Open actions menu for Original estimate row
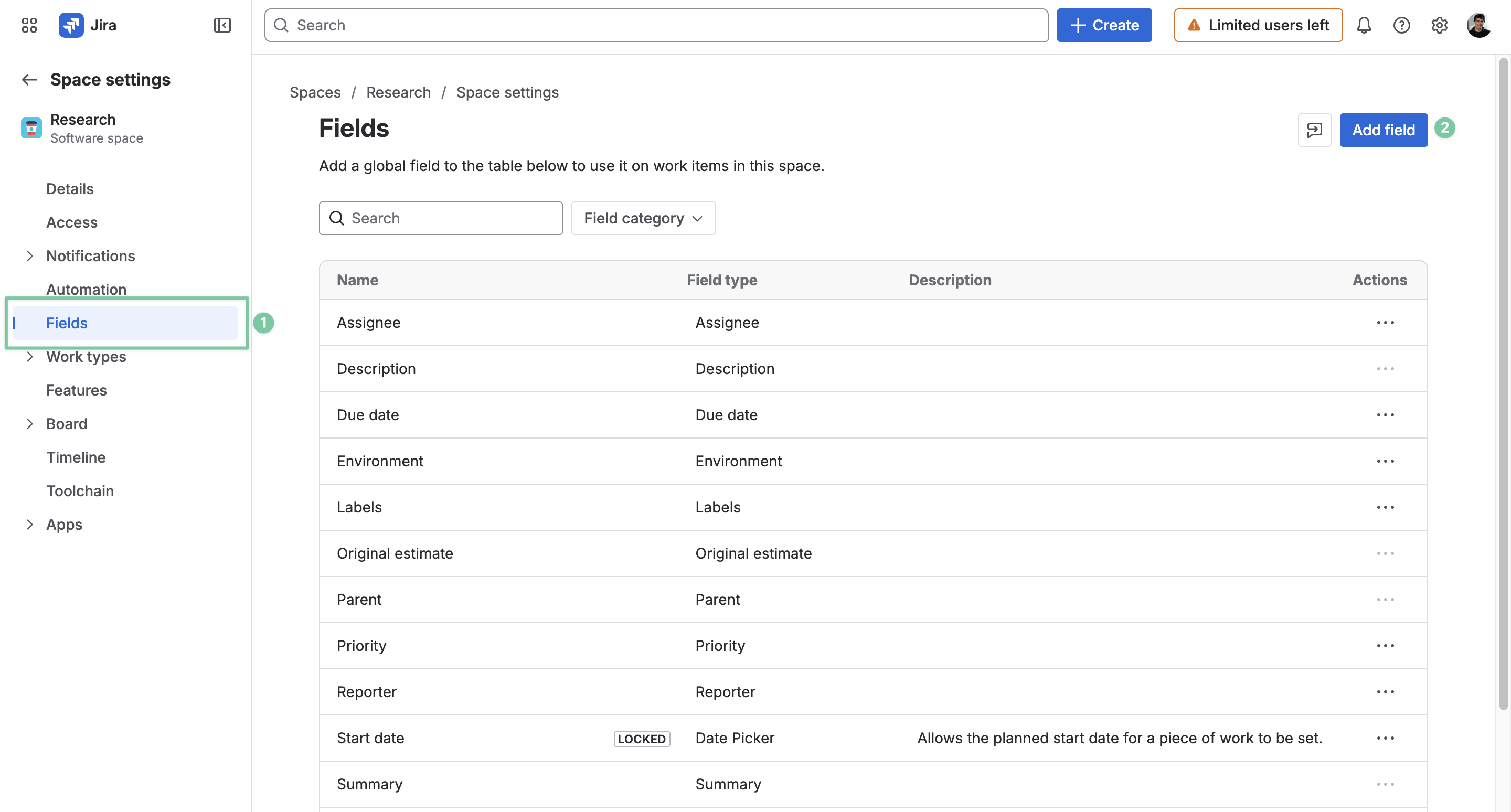1511x812 pixels. (x=1385, y=553)
